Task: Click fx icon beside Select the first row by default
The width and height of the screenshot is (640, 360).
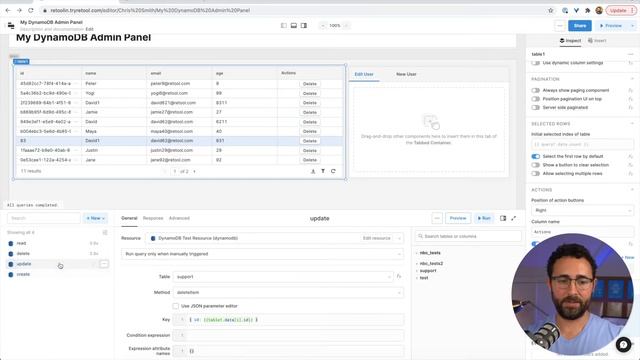Action: (631, 156)
